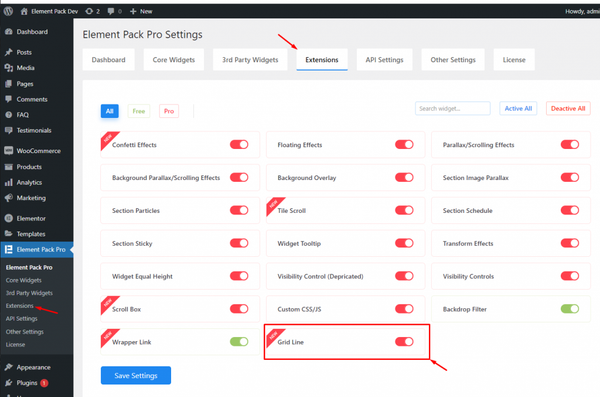
Task: Click the updates icon in admin bar
Action: coord(89,11)
